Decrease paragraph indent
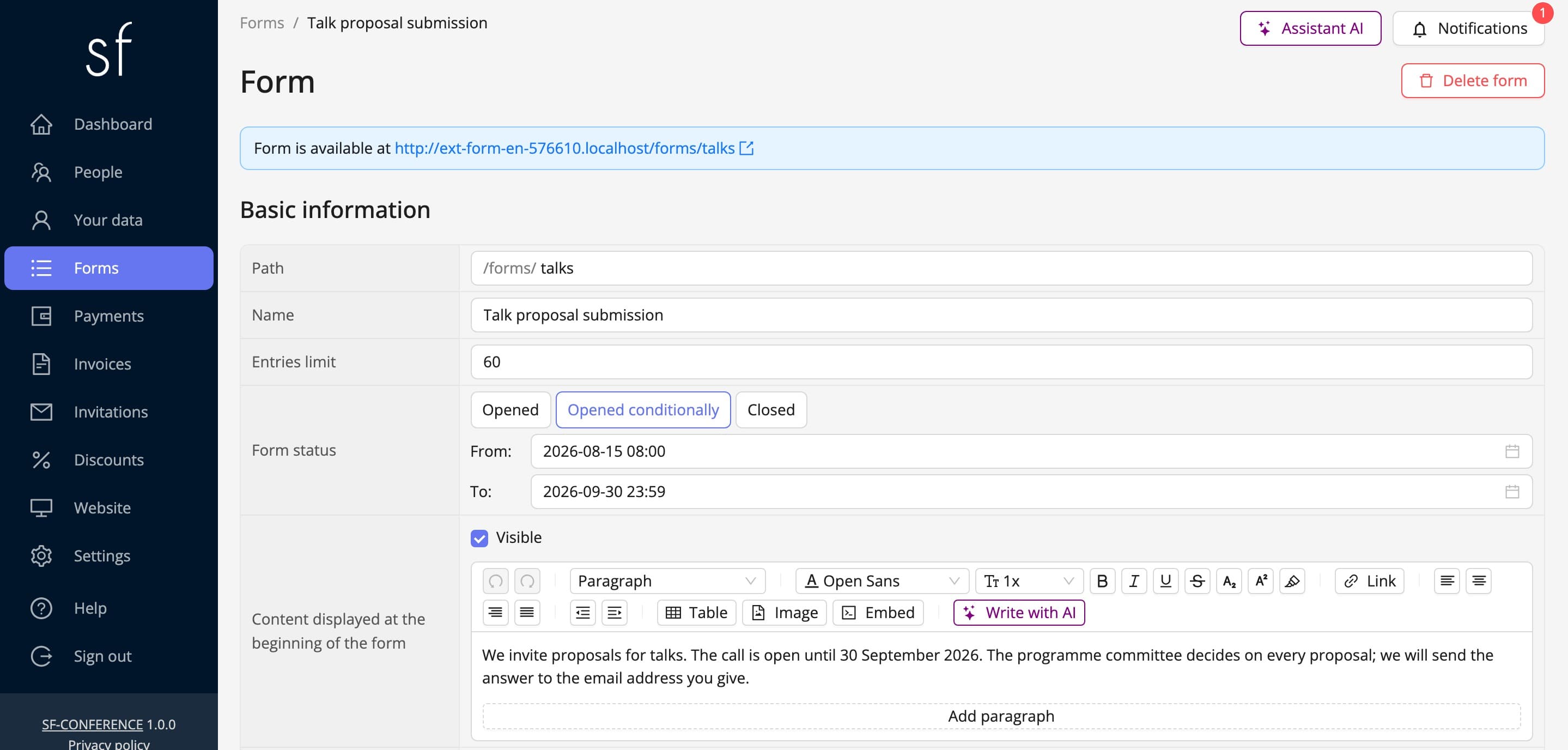The width and height of the screenshot is (1568, 750). click(x=582, y=613)
